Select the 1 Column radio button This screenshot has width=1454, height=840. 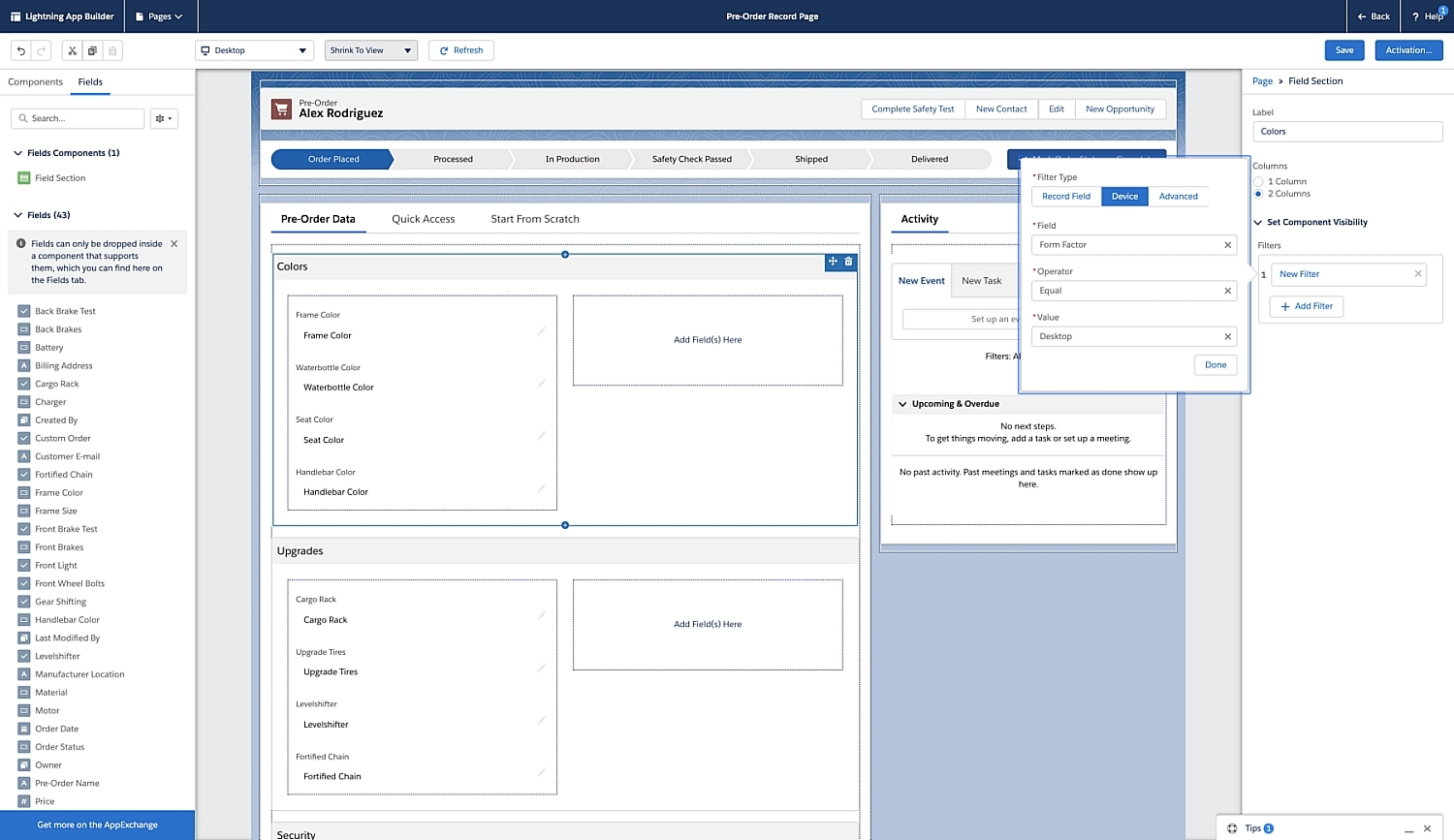tap(1258, 181)
